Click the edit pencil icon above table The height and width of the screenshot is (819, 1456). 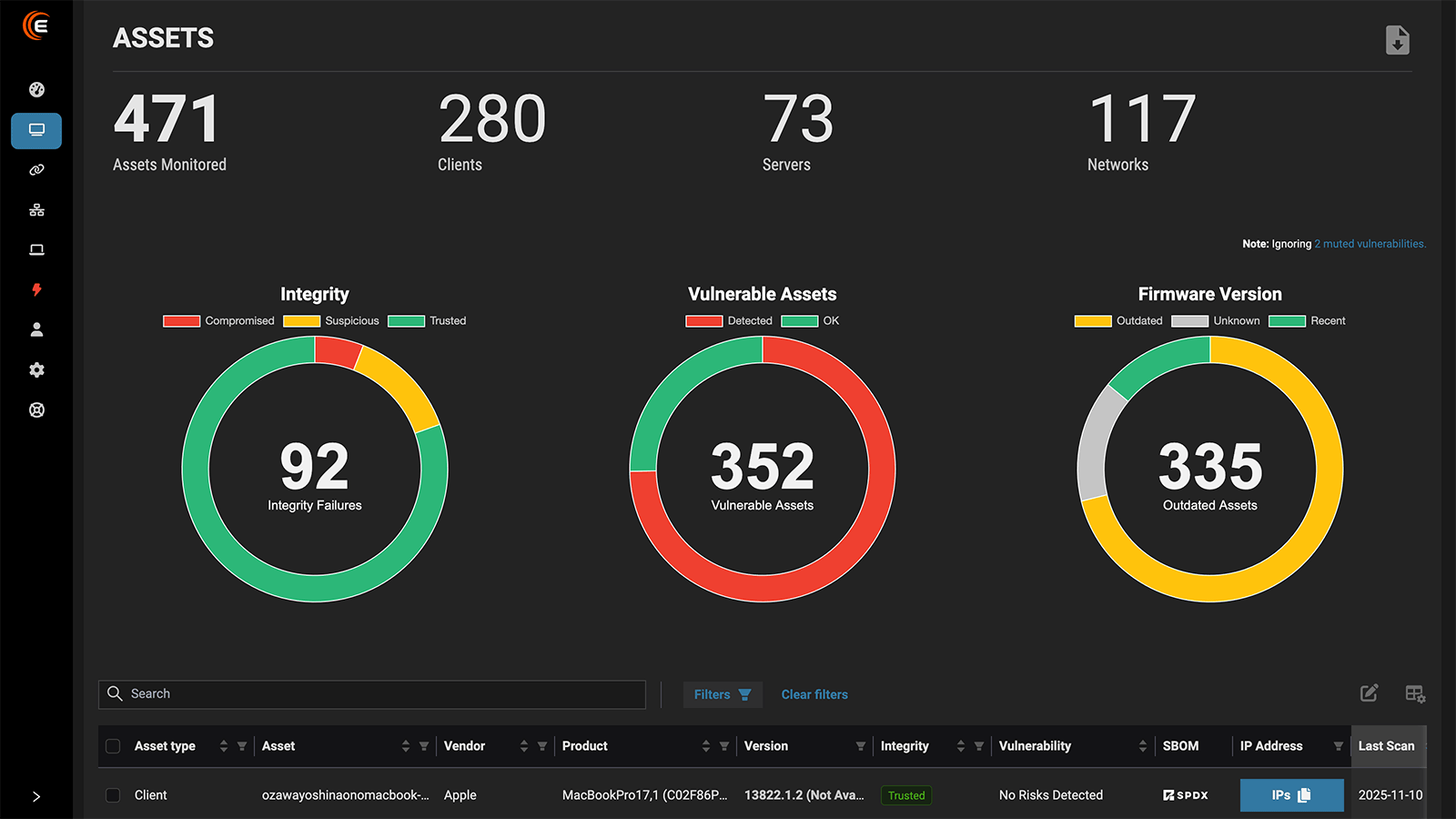coord(1369,693)
